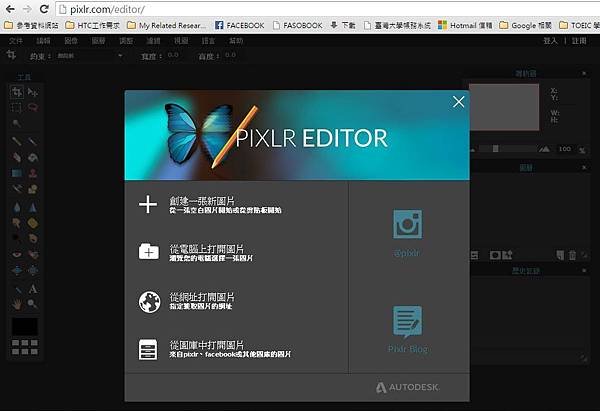Click the 寬度 width field
Viewport: 600px width, 411px height.
point(173,55)
